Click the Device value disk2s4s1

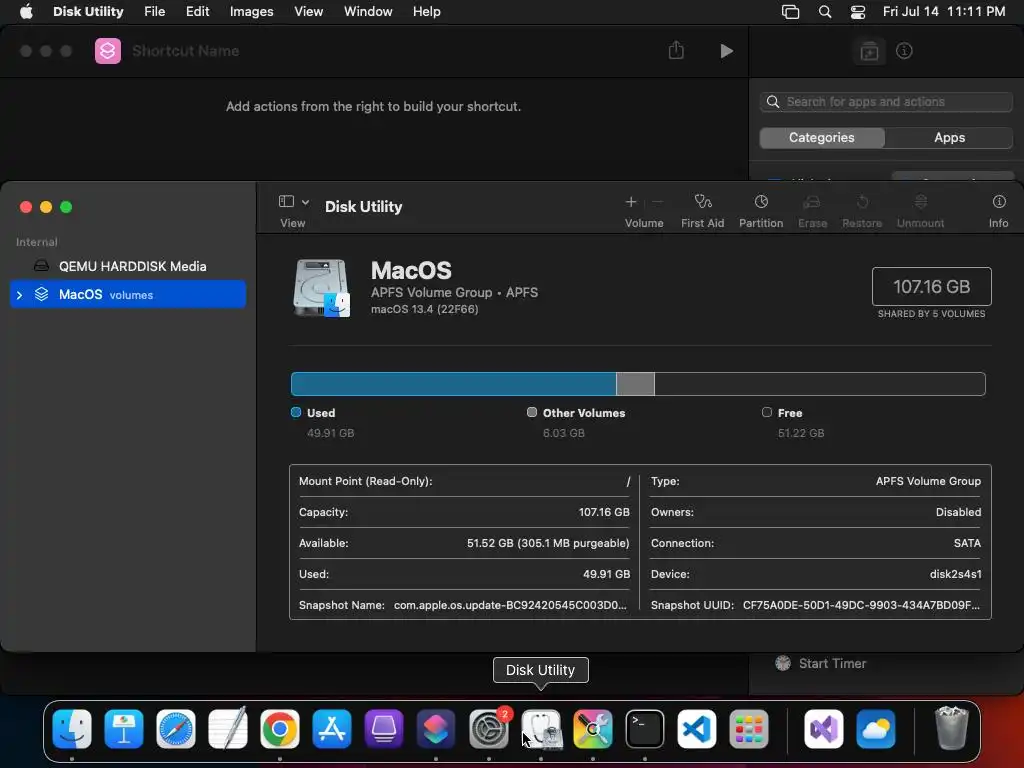(x=955, y=574)
